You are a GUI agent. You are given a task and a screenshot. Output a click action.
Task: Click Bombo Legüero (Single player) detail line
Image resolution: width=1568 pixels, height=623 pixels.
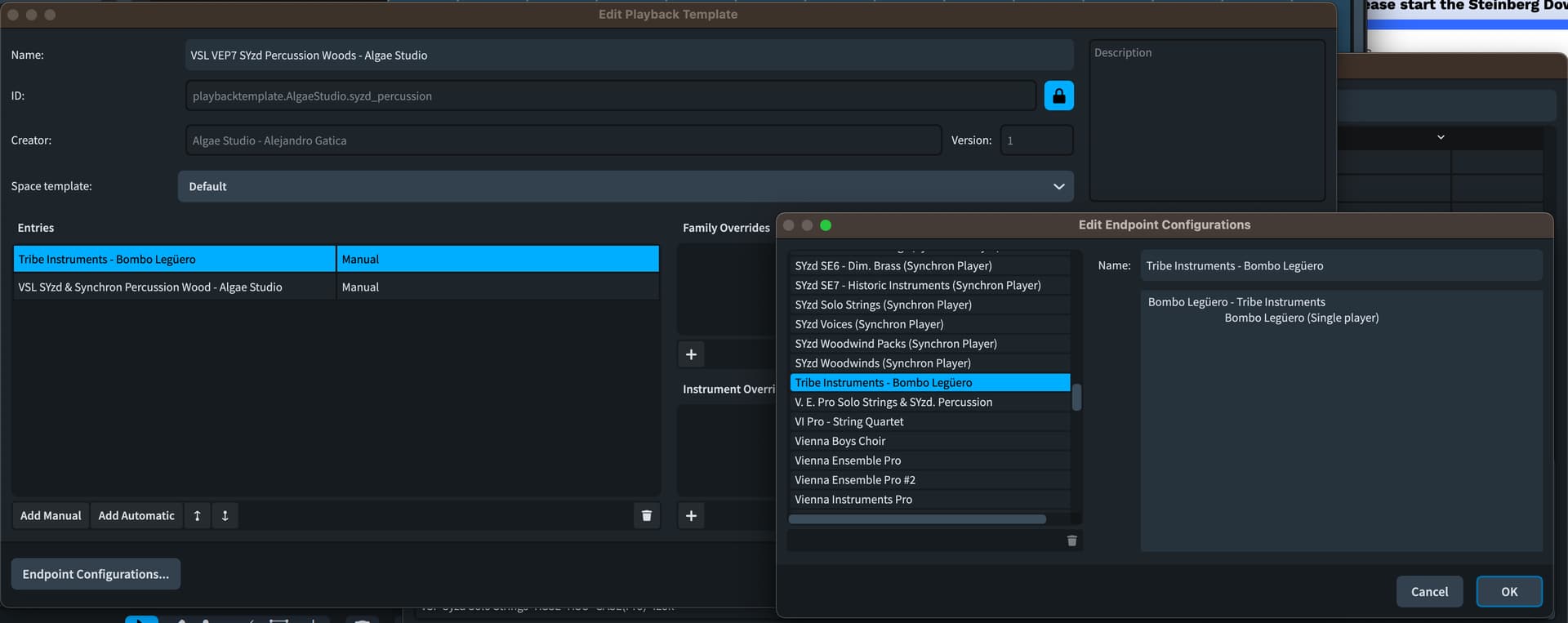point(1301,318)
